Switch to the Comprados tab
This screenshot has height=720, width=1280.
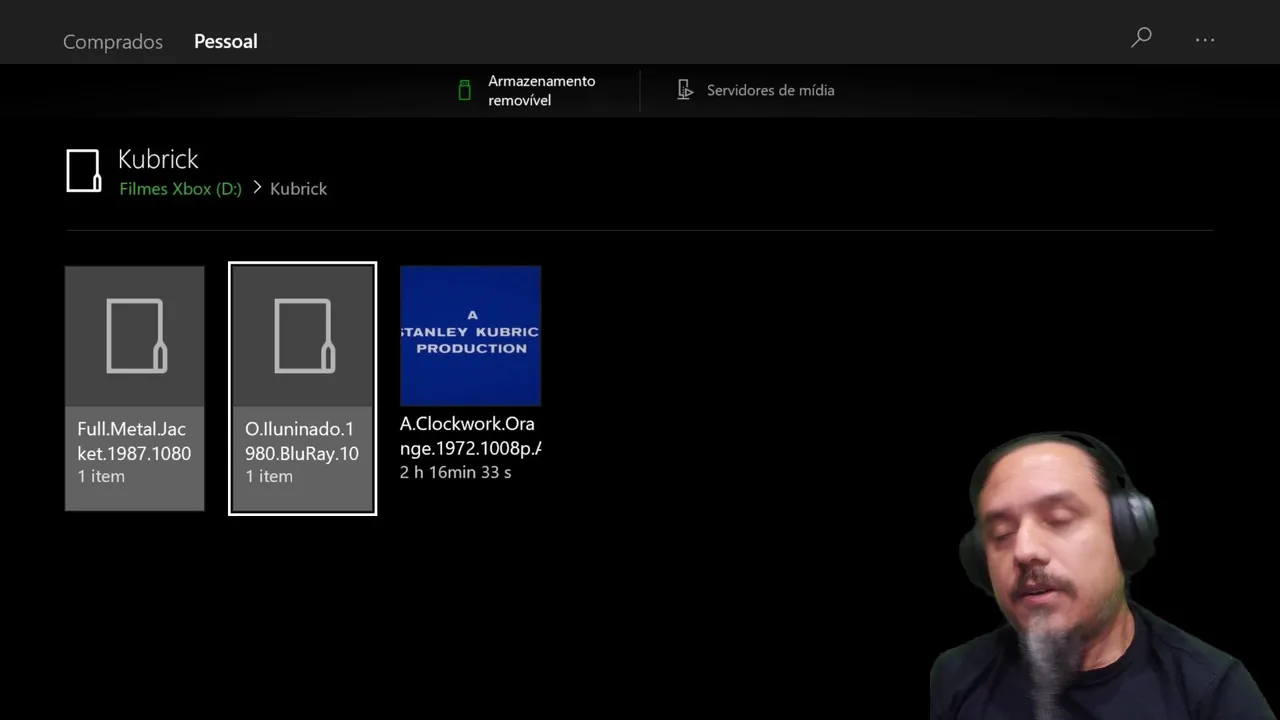pos(113,41)
